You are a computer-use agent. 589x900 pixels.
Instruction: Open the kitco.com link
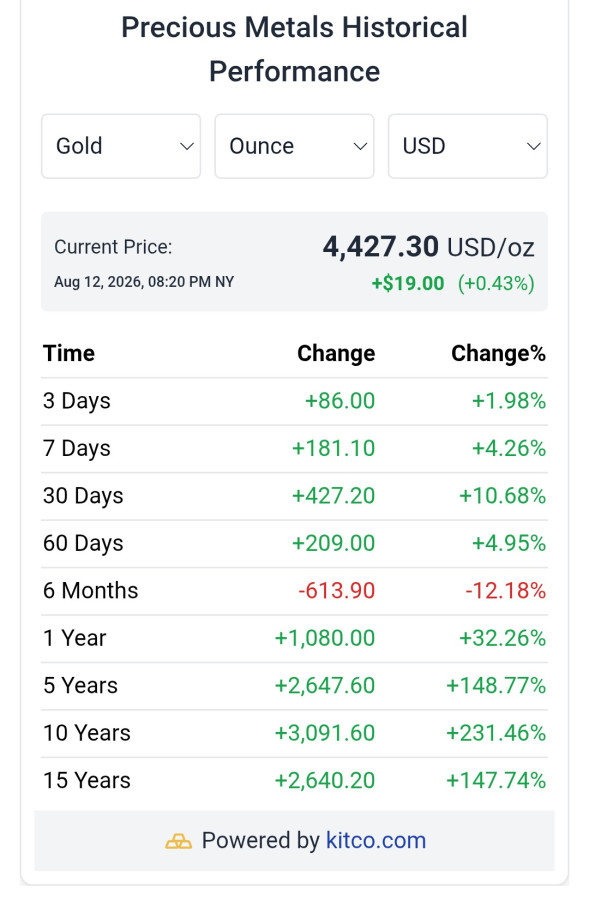[376, 841]
